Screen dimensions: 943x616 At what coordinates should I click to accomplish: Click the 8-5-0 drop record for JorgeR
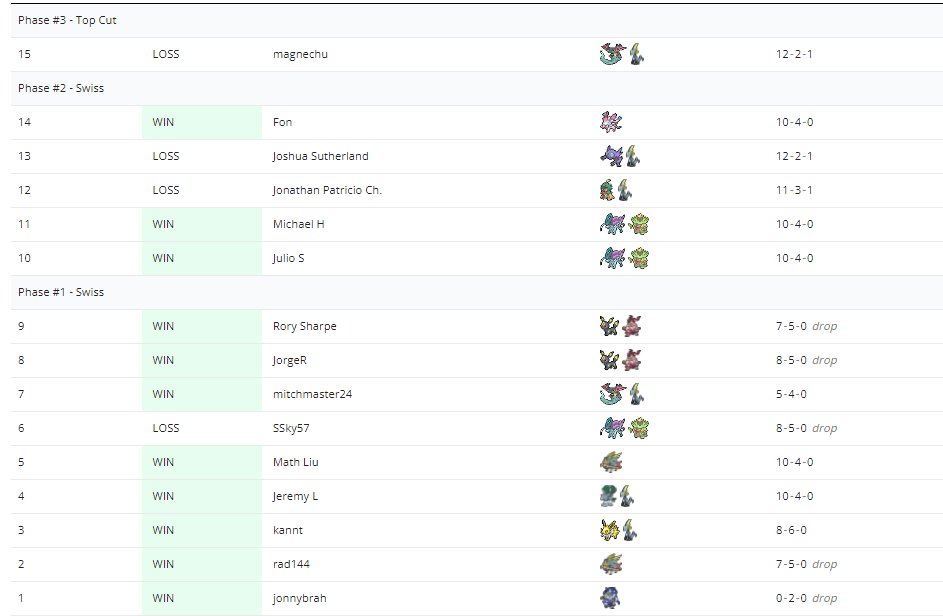pos(806,360)
